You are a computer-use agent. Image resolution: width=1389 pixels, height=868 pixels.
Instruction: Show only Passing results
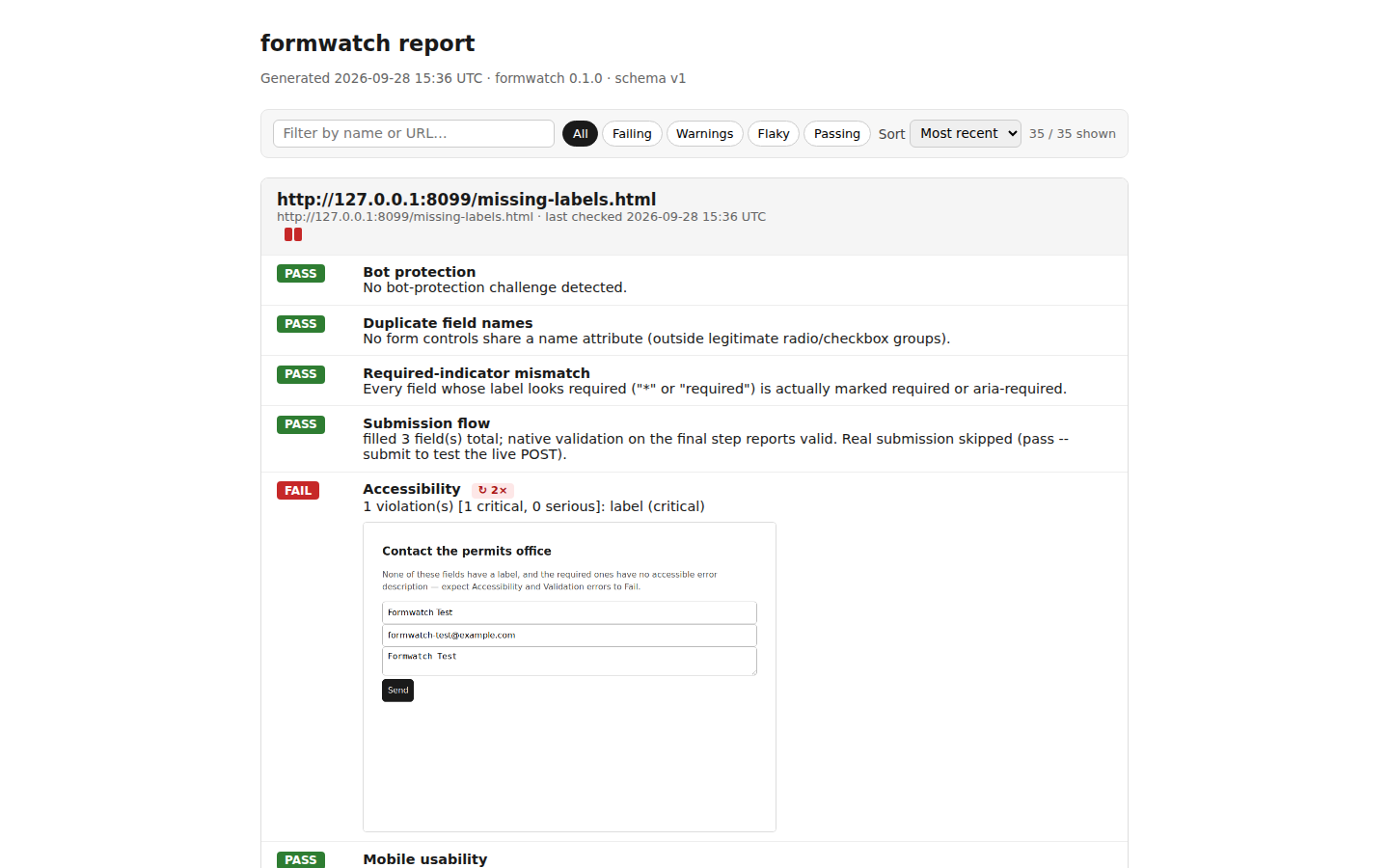click(x=836, y=133)
